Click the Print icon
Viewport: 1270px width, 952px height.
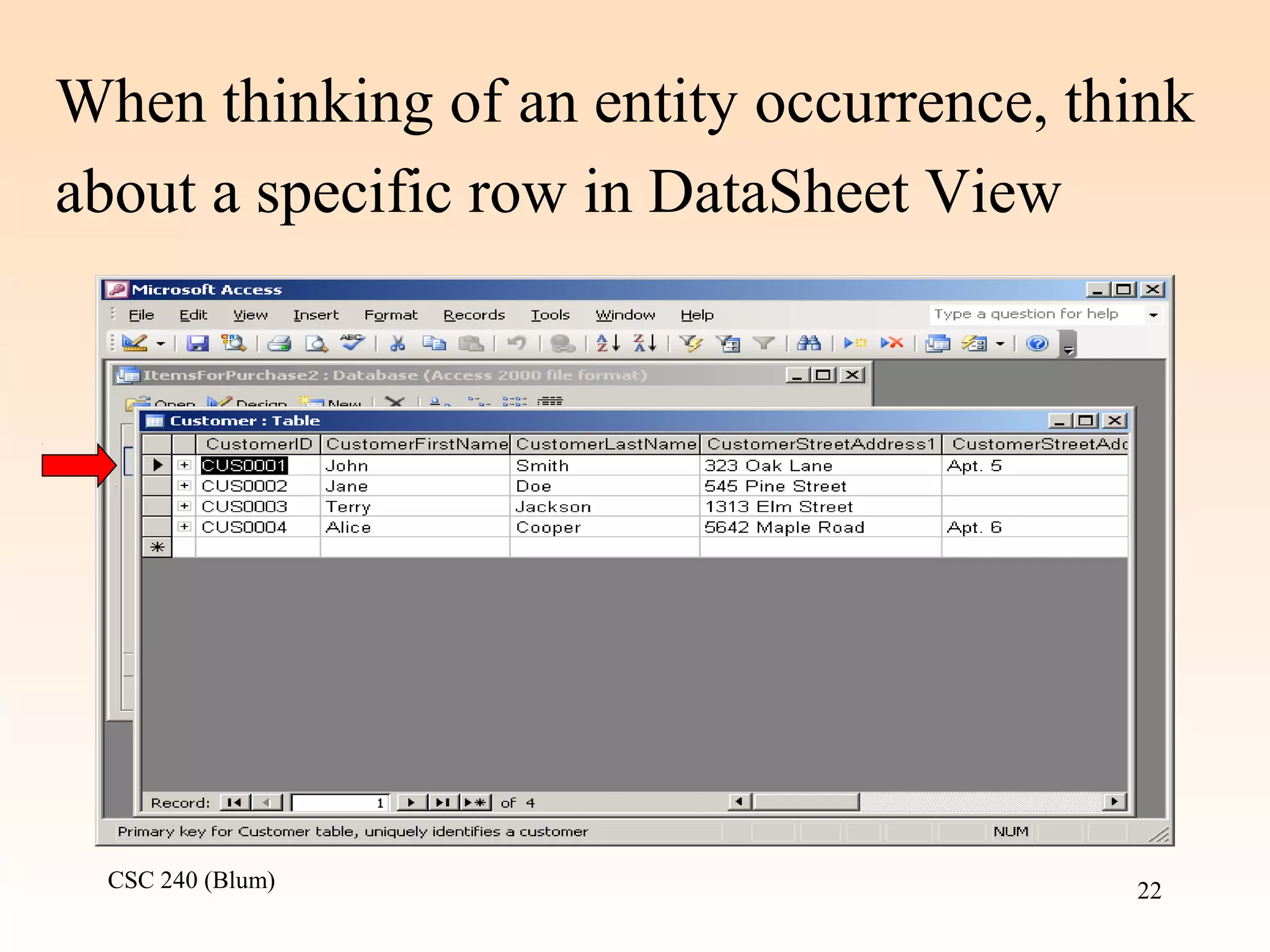tap(279, 343)
